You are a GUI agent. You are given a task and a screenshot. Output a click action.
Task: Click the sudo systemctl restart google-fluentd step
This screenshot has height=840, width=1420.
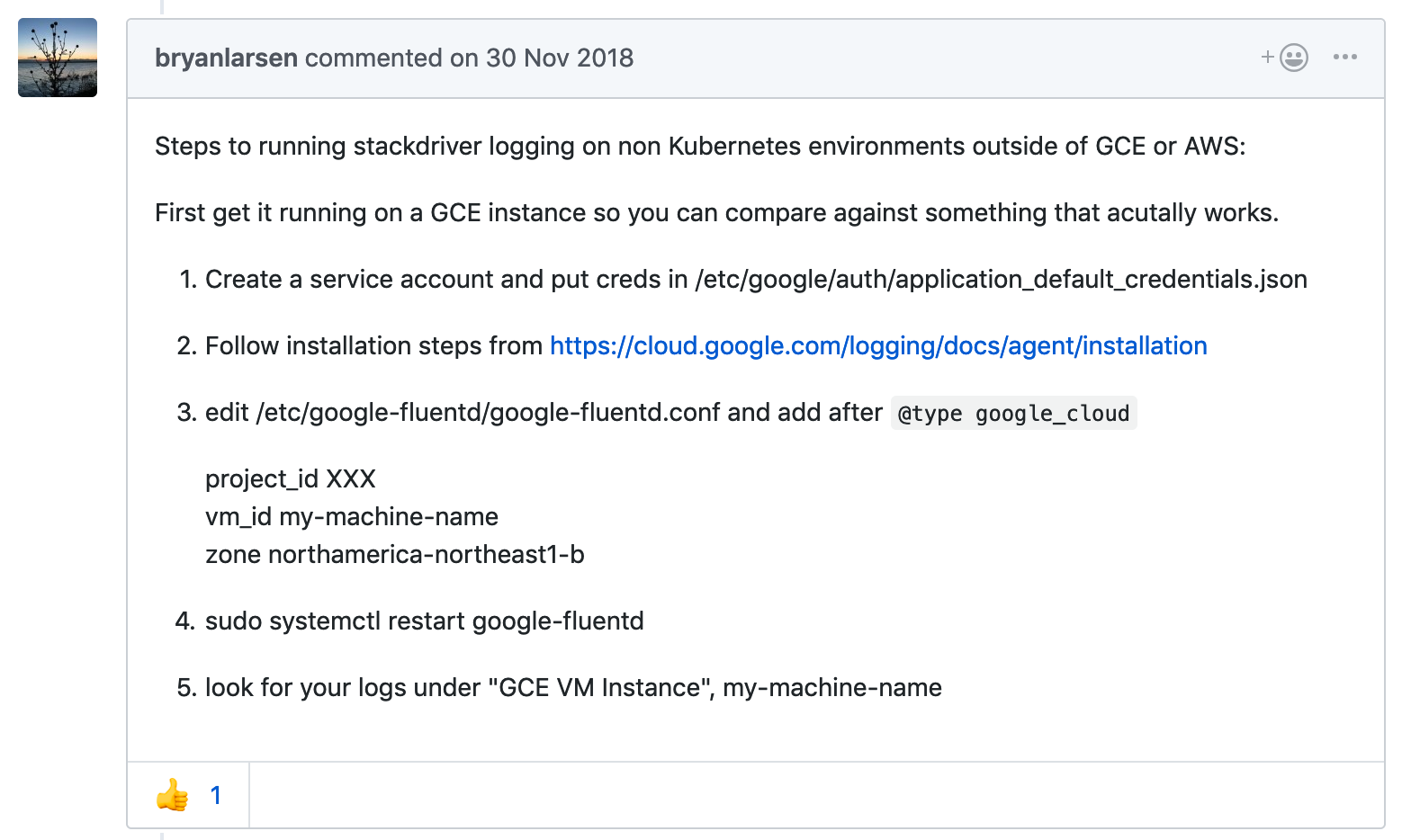(424, 621)
